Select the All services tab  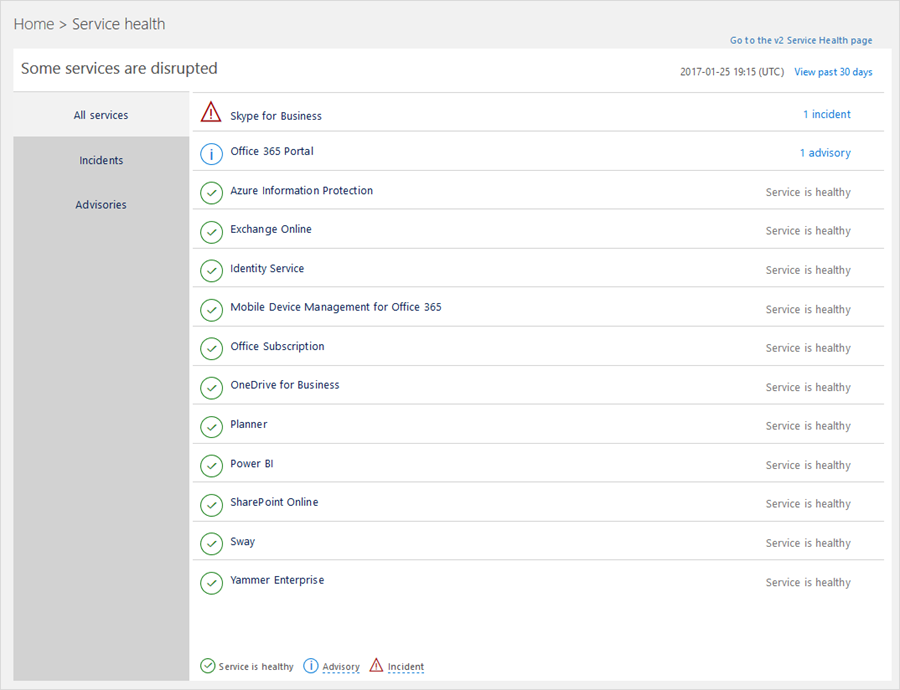[x=101, y=115]
